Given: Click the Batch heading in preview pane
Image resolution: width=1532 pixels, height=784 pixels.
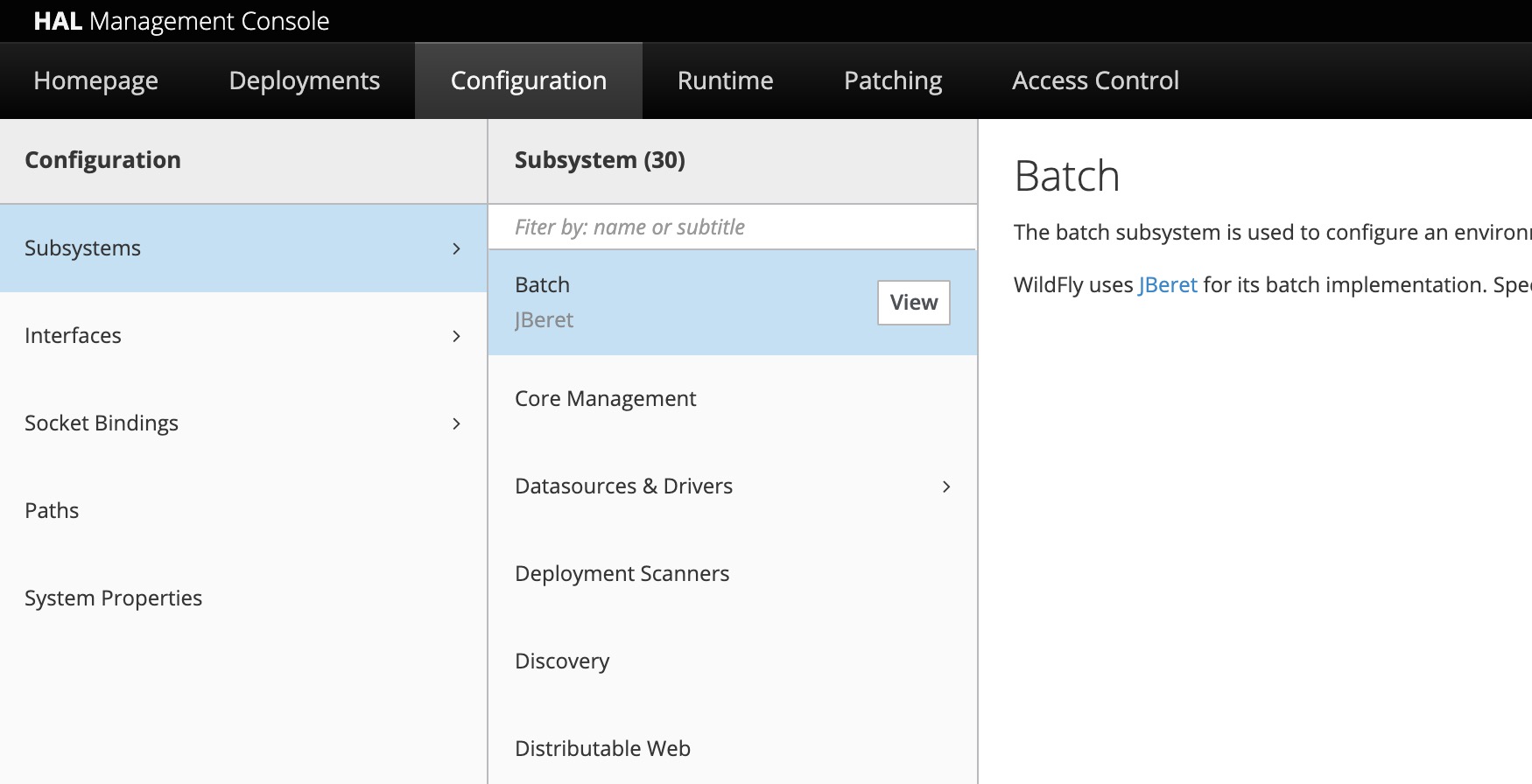Looking at the screenshot, I should (1067, 176).
